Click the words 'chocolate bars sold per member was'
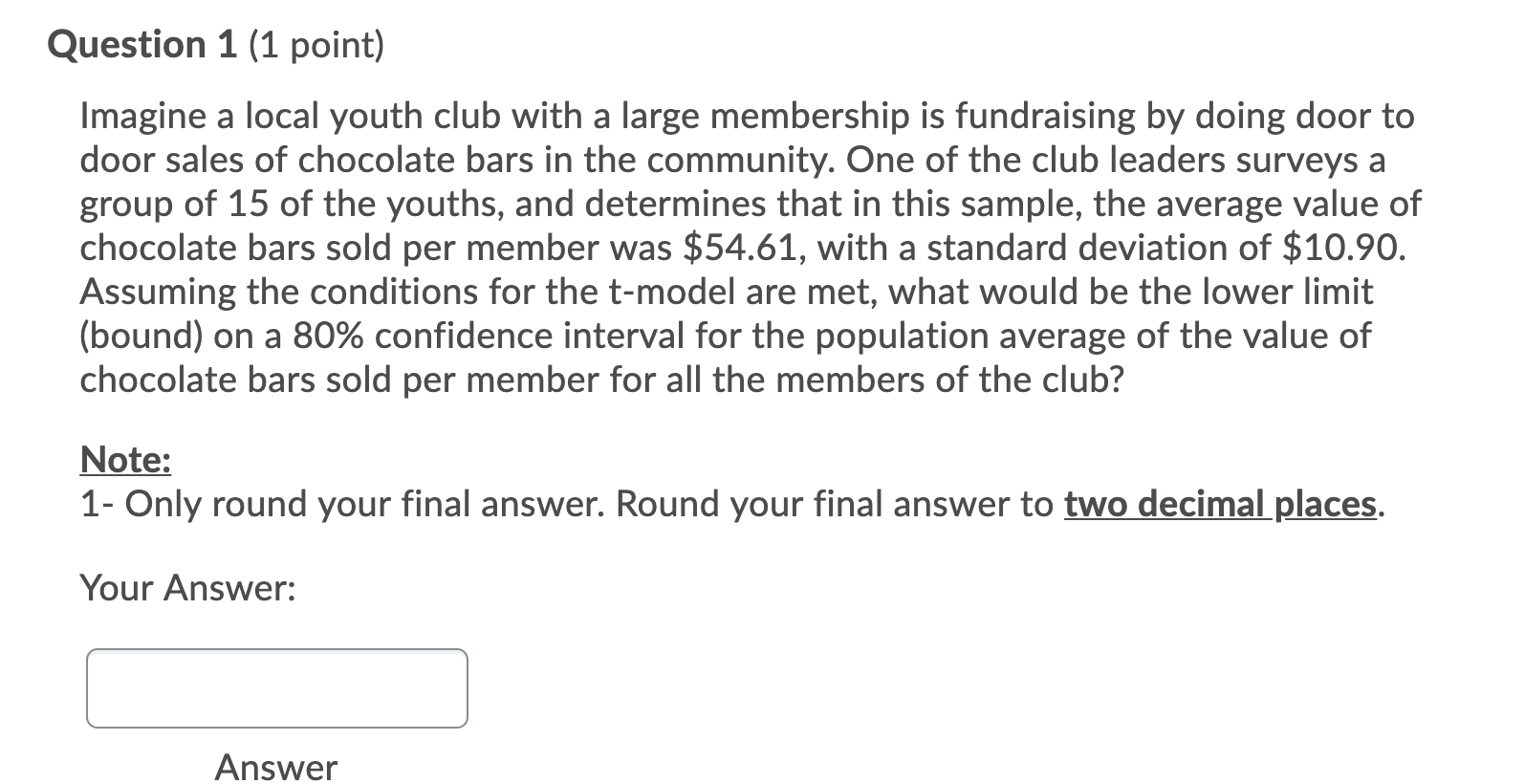This screenshot has height=784, width=1524. [x=377, y=248]
